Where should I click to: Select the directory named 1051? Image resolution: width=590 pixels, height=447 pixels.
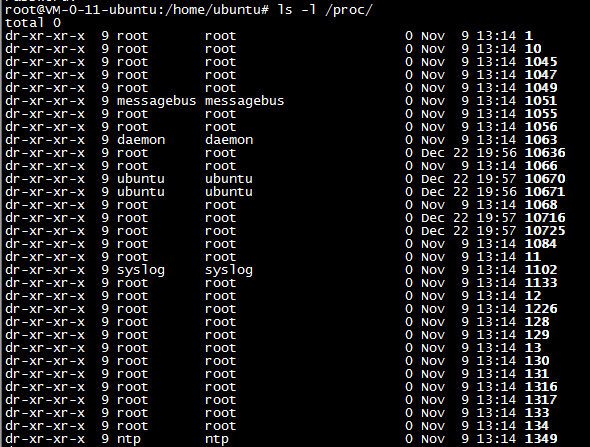pyautogui.click(x=541, y=101)
